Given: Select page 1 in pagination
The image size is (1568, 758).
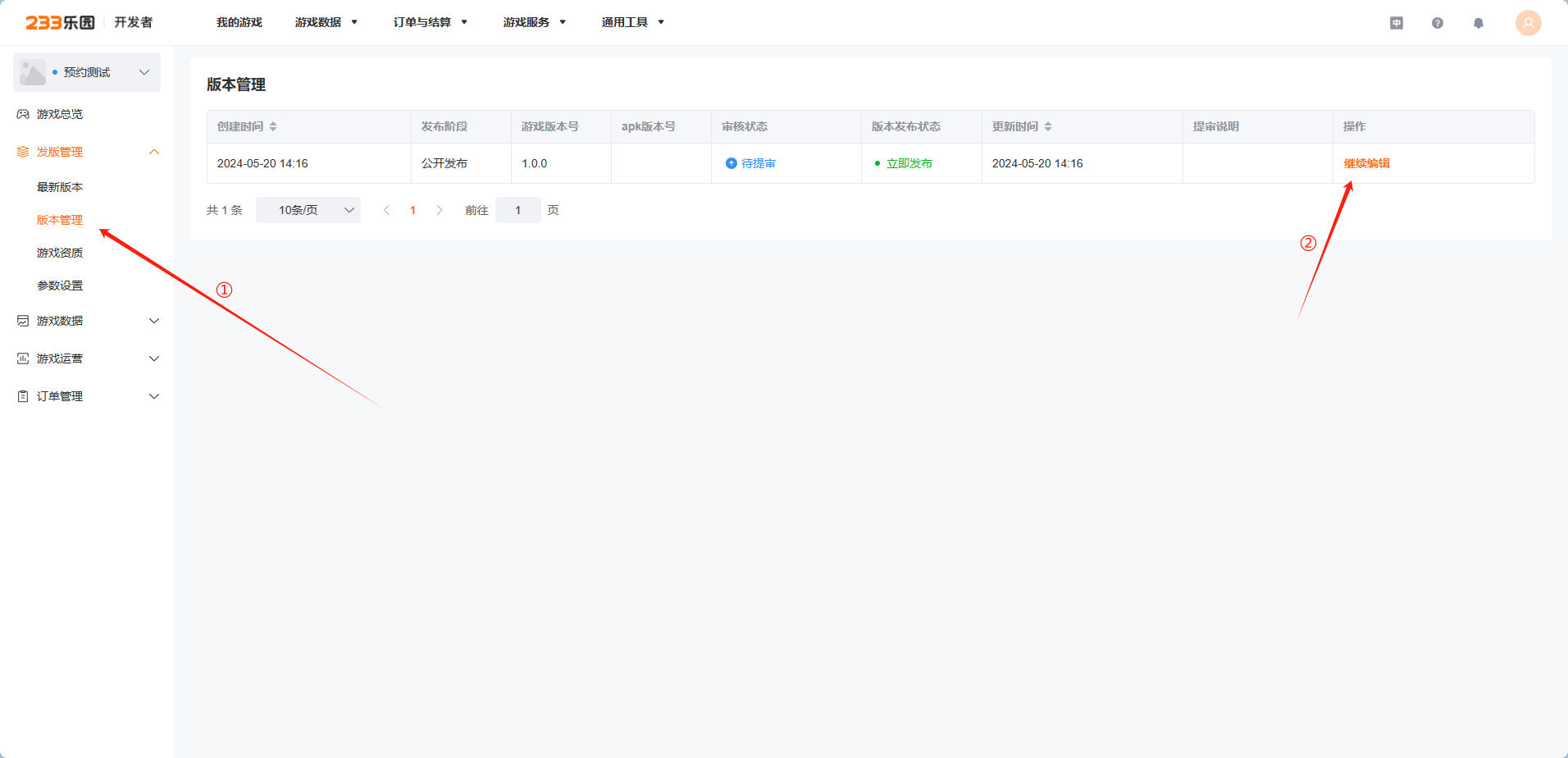Looking at the screenshot, I should pos(413,210).
